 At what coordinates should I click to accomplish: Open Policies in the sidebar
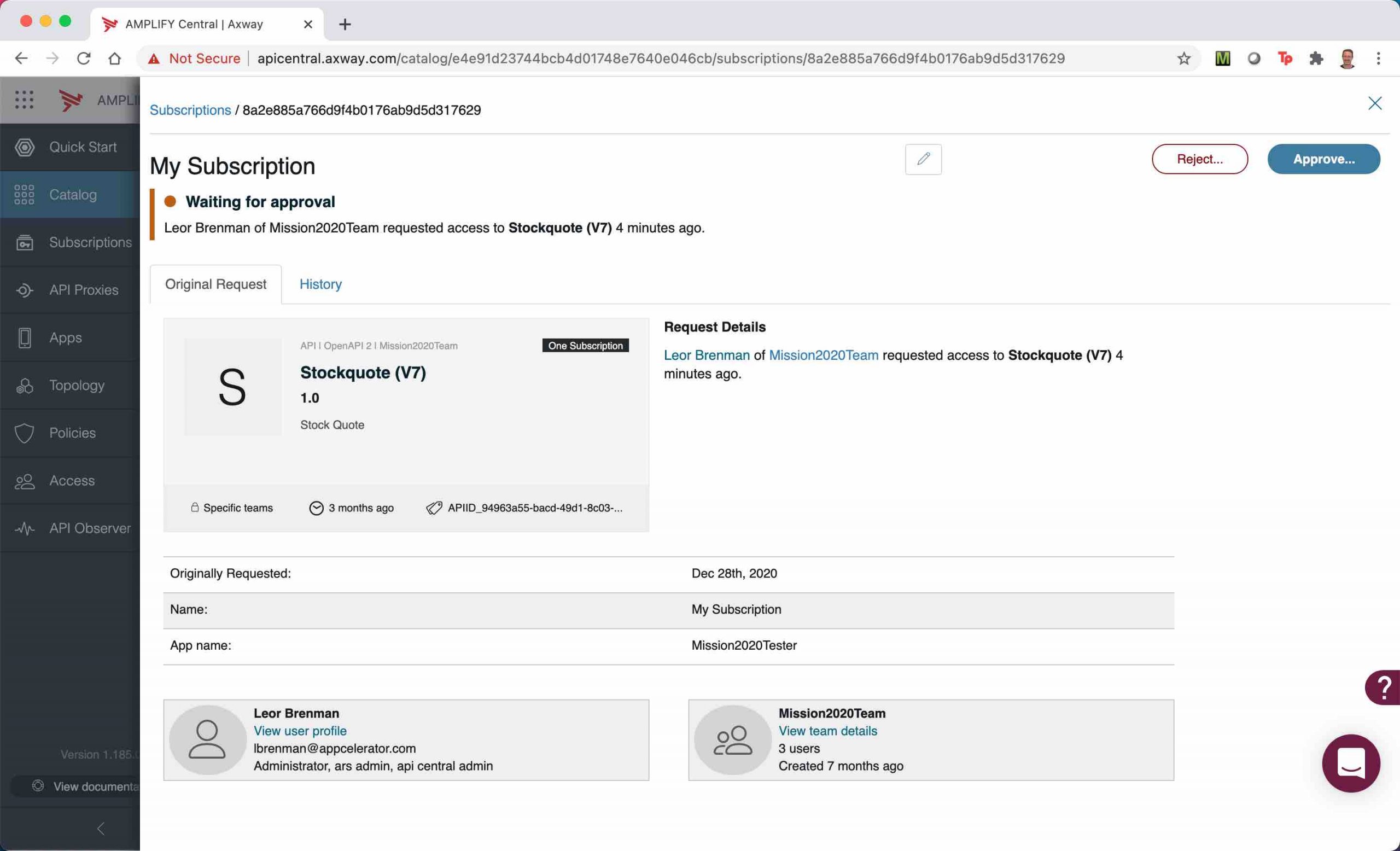pyautogui.click(x=70, y=434)
